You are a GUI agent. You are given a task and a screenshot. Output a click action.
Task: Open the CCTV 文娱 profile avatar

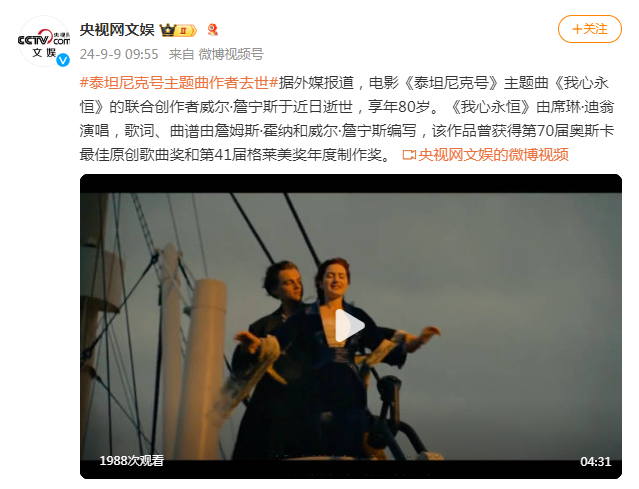[44, 41]
